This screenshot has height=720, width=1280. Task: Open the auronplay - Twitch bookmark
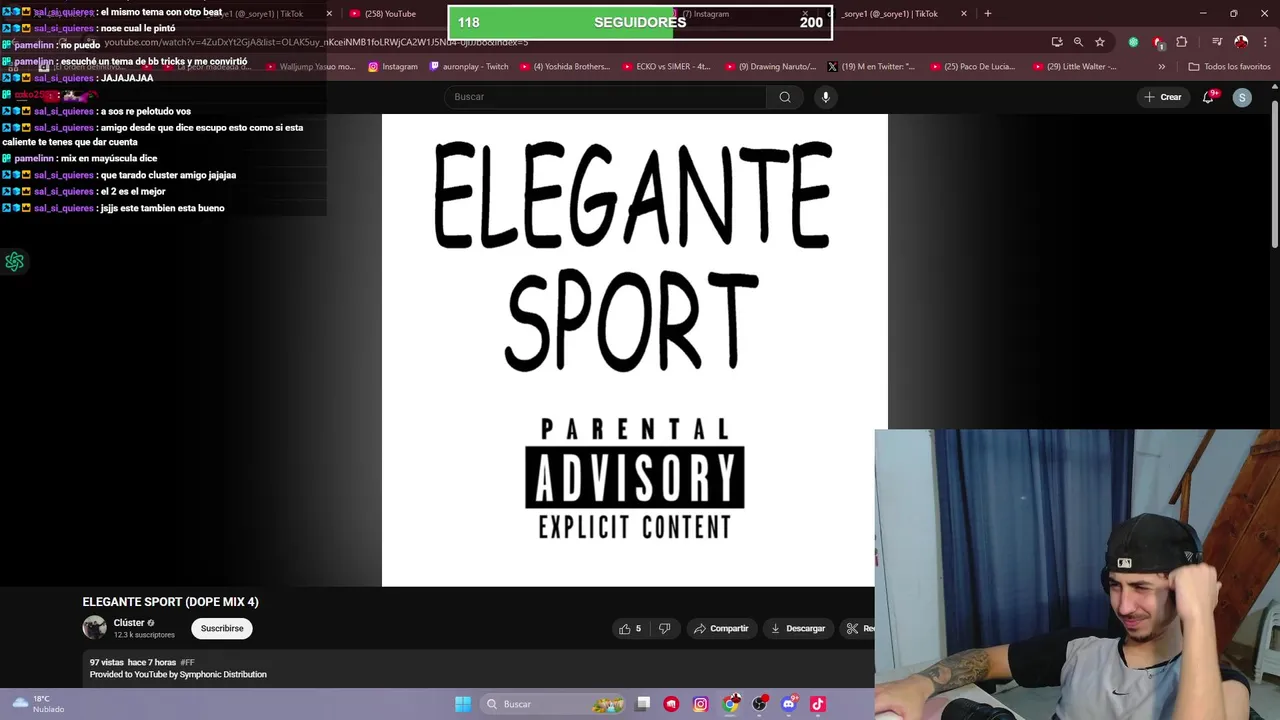point(468,67)
